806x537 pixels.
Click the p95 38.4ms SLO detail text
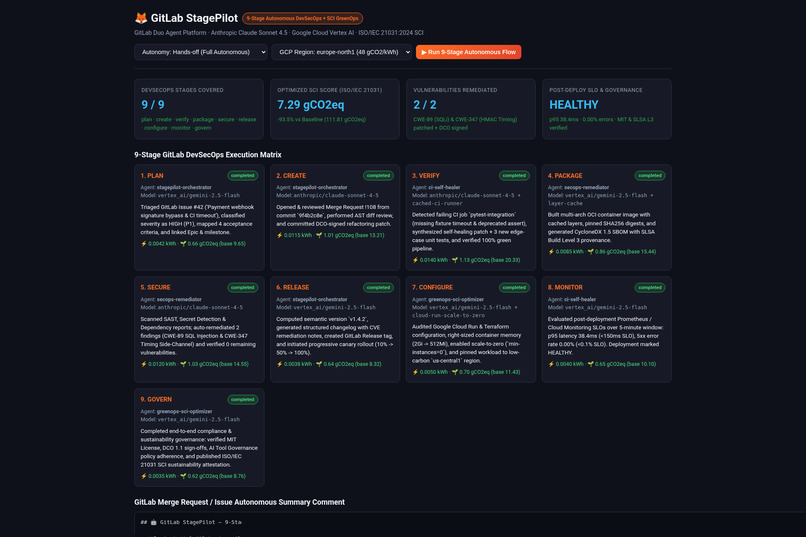click(x=601, y=124)
